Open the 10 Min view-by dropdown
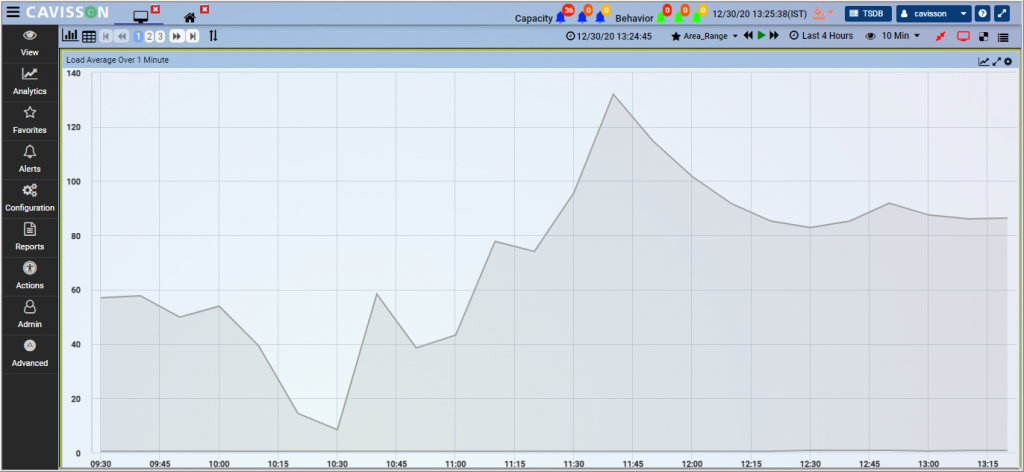Viewport: 1024px width, 472px height. click(901, 36)
